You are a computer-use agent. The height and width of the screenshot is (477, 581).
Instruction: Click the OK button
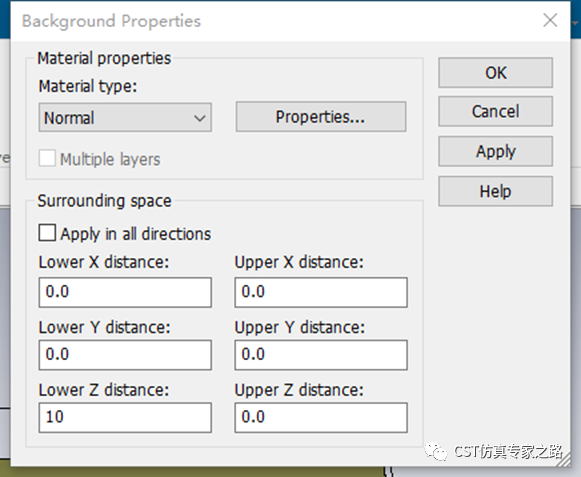pyautogui.click(x=495, y=73)
